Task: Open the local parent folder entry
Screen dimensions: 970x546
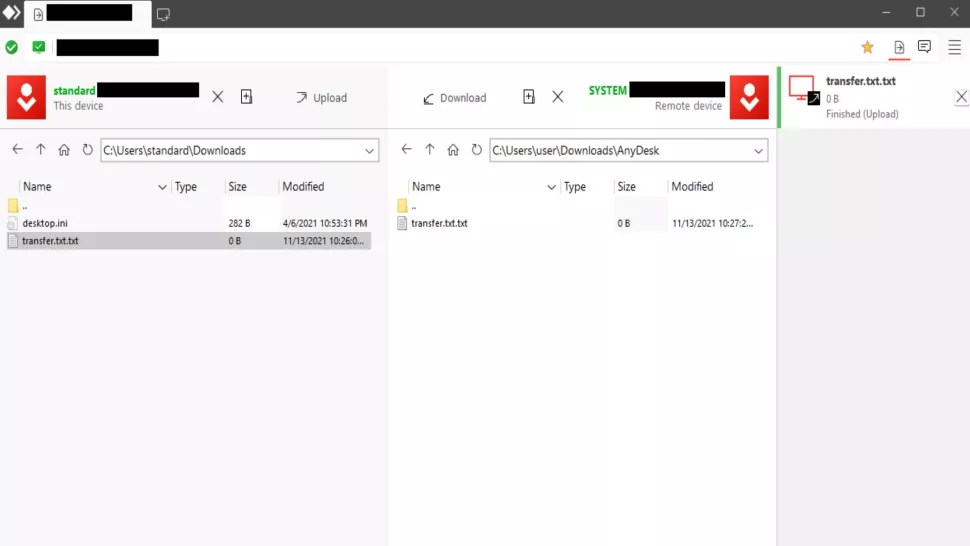Action: [189, 206]
